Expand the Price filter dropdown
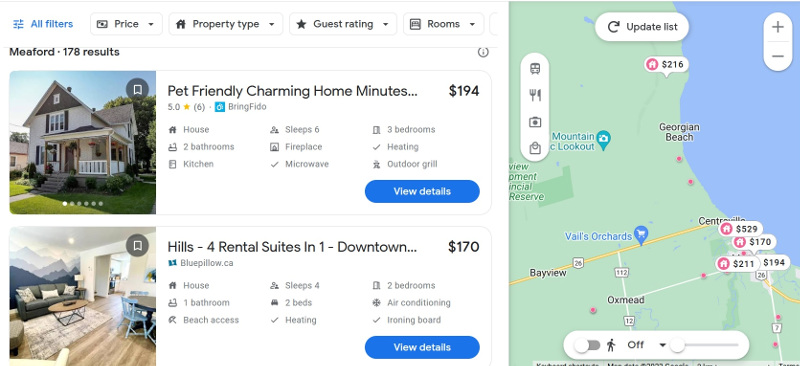 pos(126,24)
